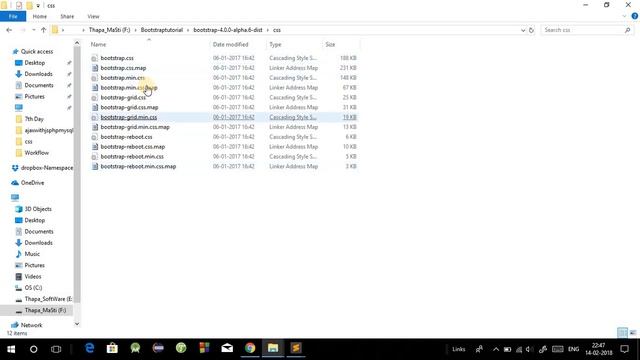
Task: Click bootstrap-4.0.0-alpha.6-dist breadcrumb
Action: click(228, 30)
